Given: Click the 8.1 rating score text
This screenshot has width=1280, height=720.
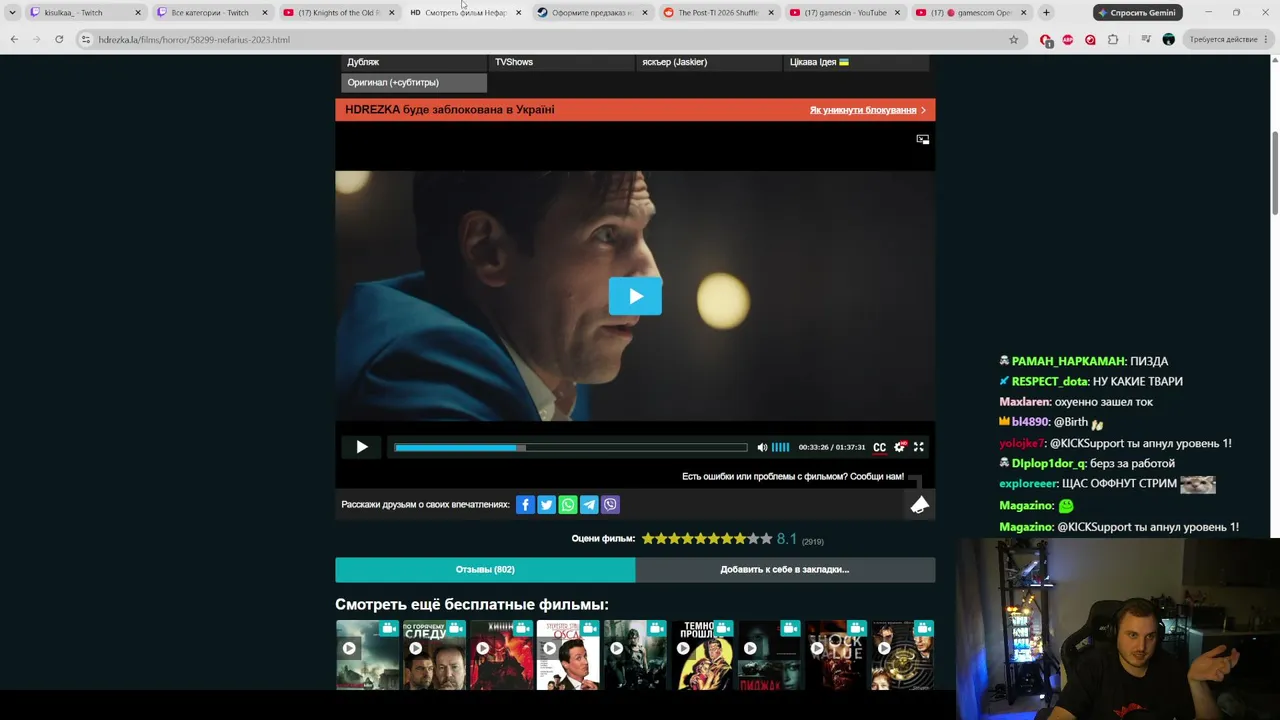Looking at the screenshot, I should [x=787, y=539].
